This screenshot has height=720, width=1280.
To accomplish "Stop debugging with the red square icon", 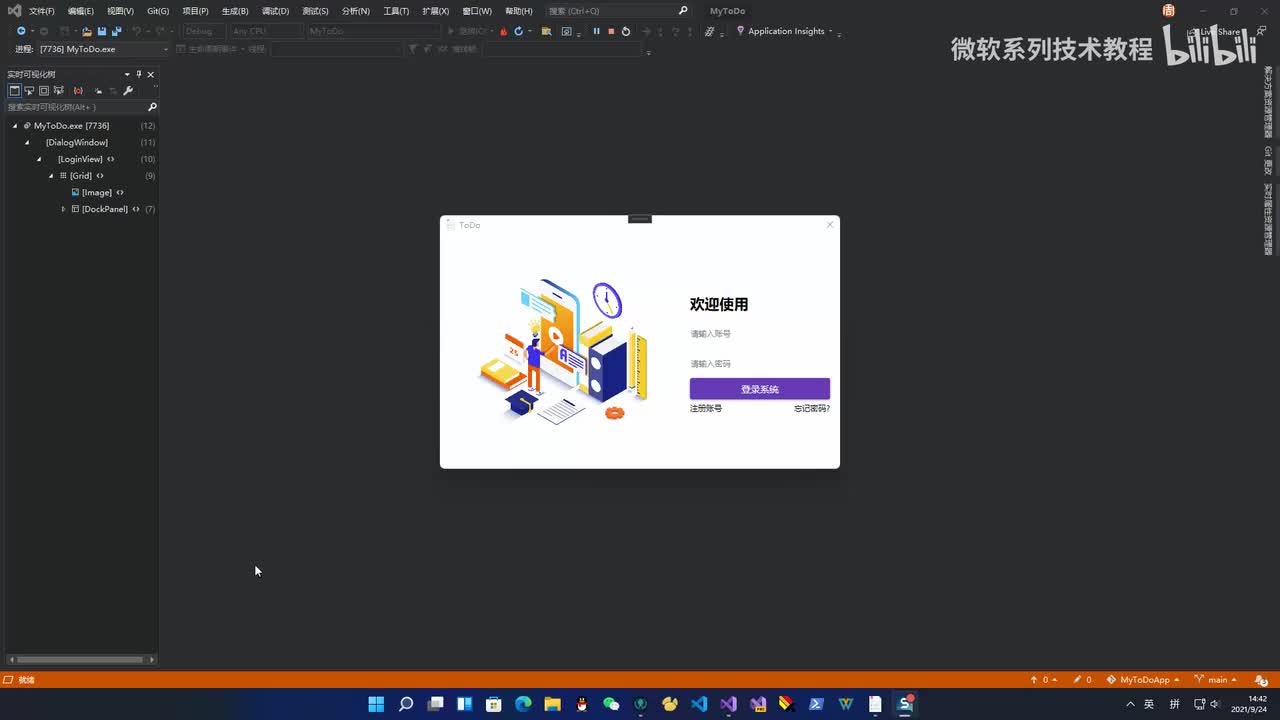I will pos(611,31).
